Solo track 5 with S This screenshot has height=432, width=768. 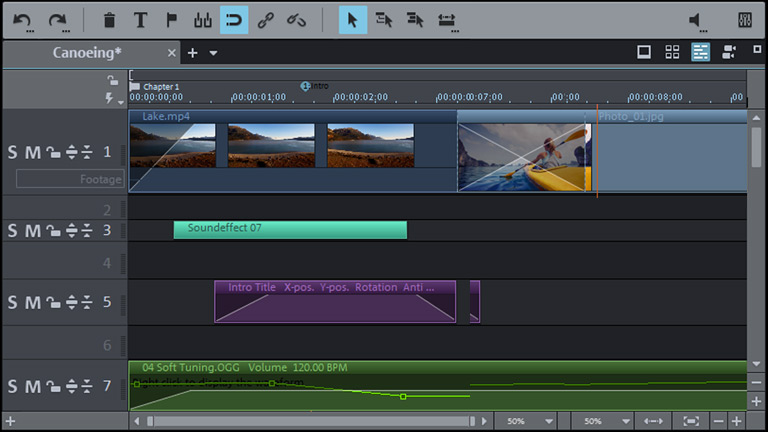(x=12, y=302)
